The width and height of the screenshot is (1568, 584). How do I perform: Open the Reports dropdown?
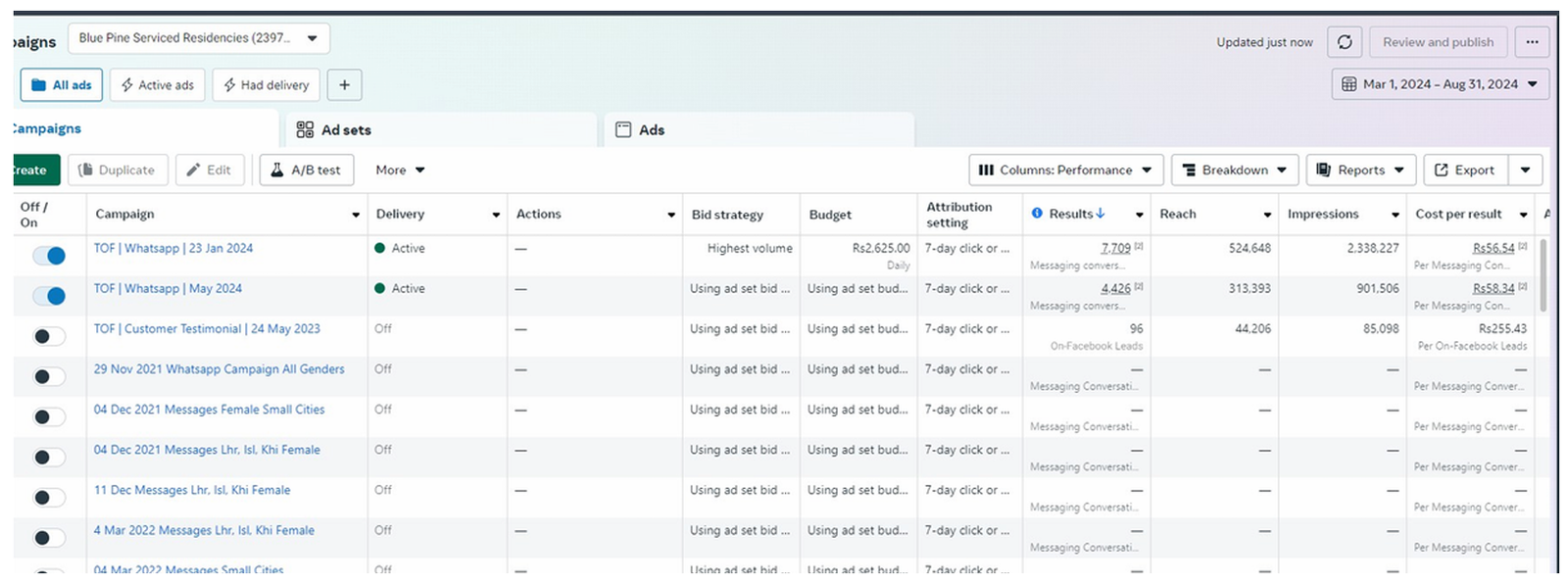pos(1361,170)
